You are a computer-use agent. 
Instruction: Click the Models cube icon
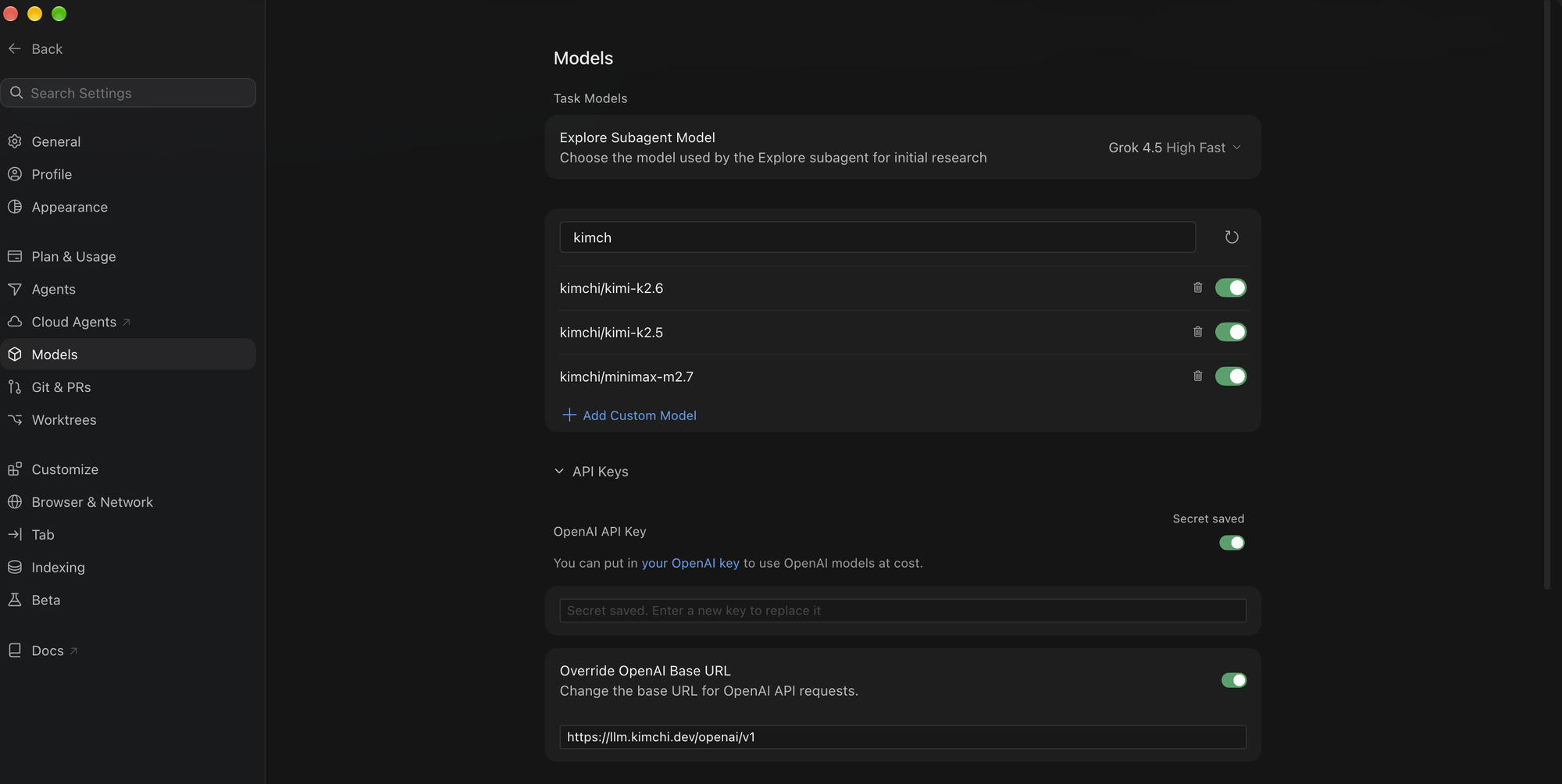pyautogui.click(x=15, y=355)
